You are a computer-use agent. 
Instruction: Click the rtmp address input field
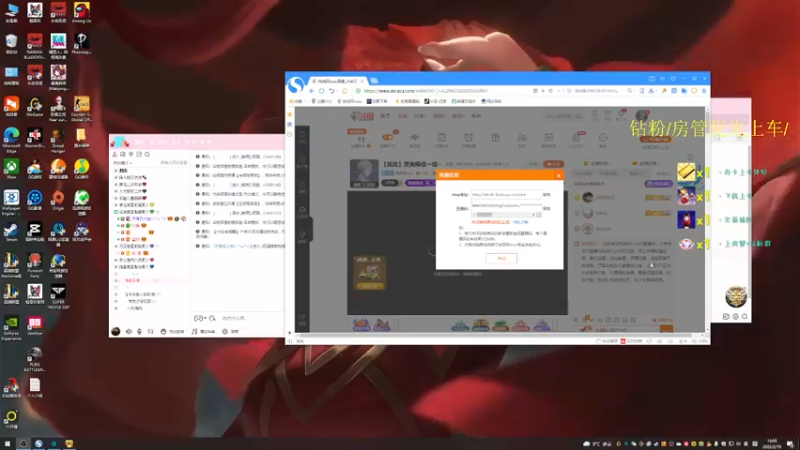506,194
